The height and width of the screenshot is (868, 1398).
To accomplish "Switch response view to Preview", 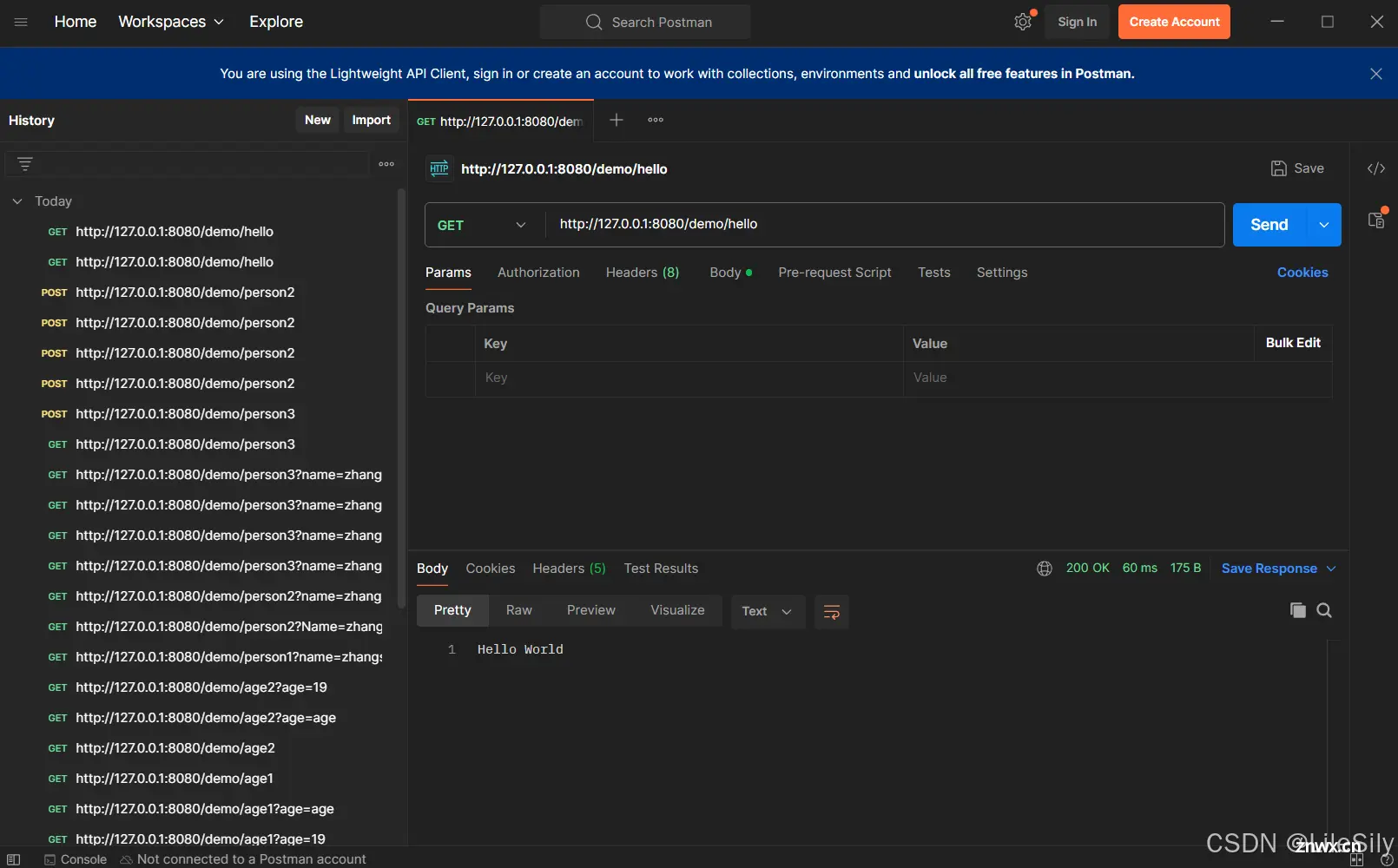I will [x=591, y=610].
